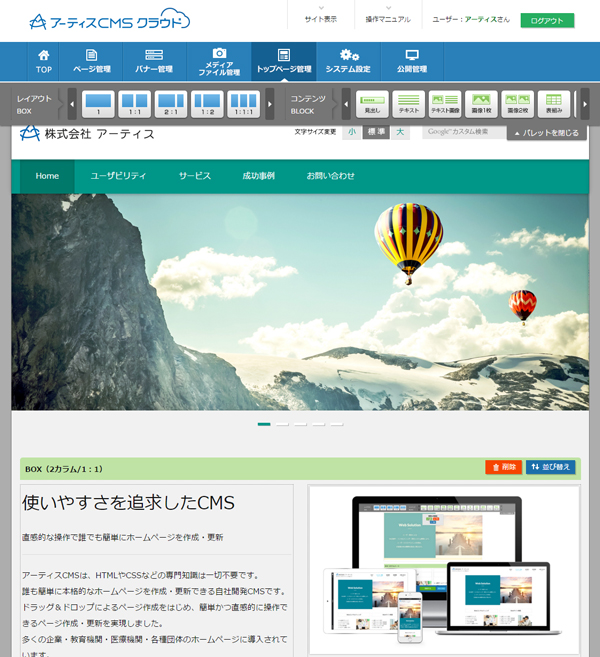This screenshot has width=600, height=657.
Task: Open バナー管理 banner management
Action: tap(154, 61)
